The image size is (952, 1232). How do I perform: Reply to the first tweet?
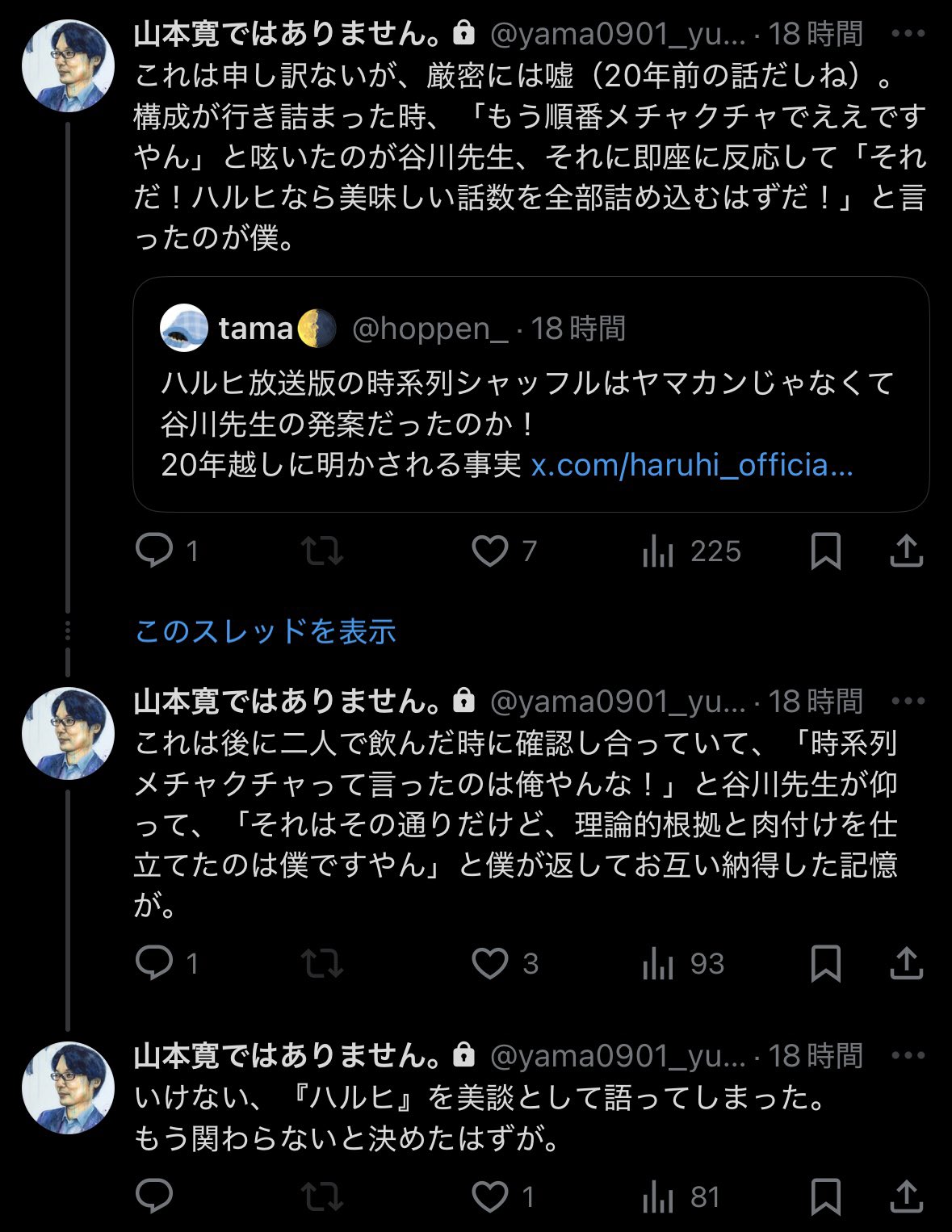[x=154, y=551]
